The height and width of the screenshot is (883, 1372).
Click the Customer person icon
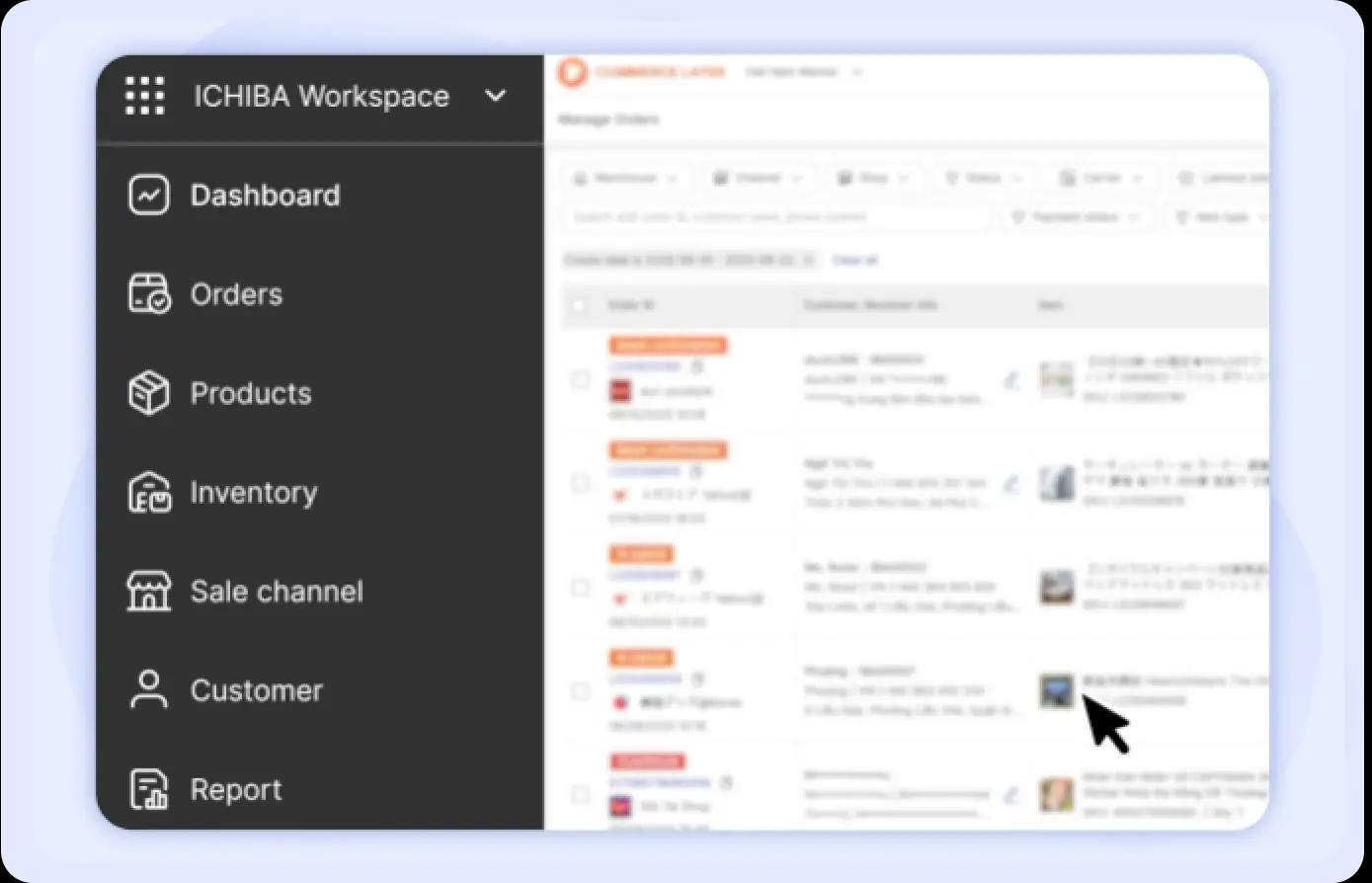click(148, 689)
